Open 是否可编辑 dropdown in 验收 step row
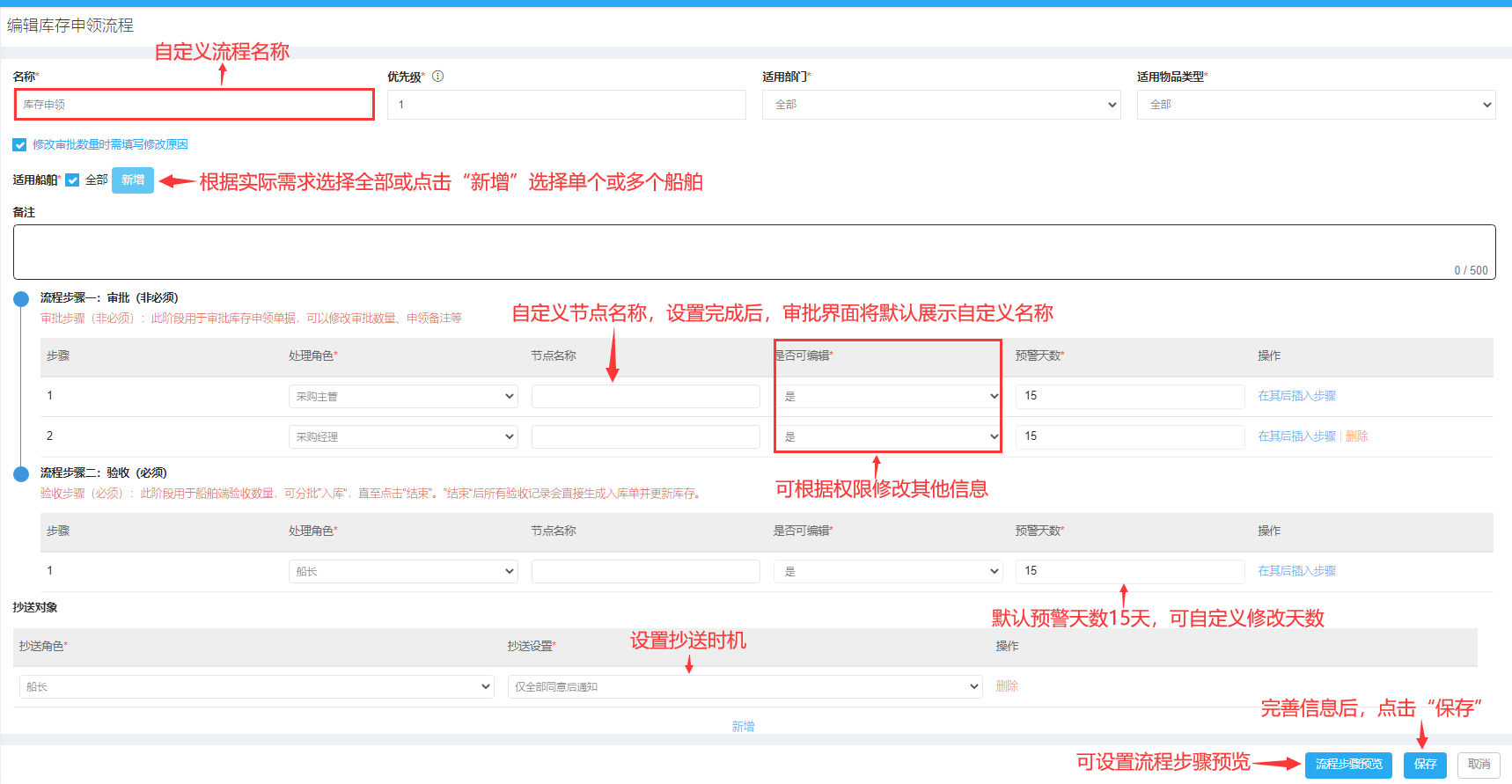This screenshot has width=1512, height=784. [888, 572]
